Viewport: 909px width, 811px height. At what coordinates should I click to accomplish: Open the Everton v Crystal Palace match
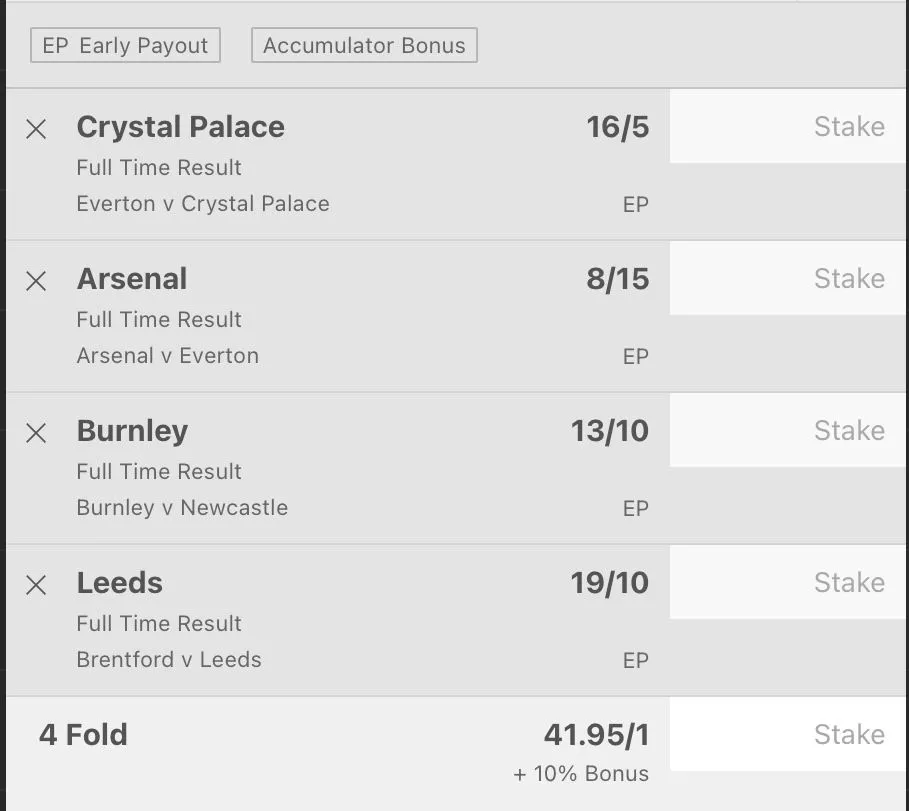point(203,204)
